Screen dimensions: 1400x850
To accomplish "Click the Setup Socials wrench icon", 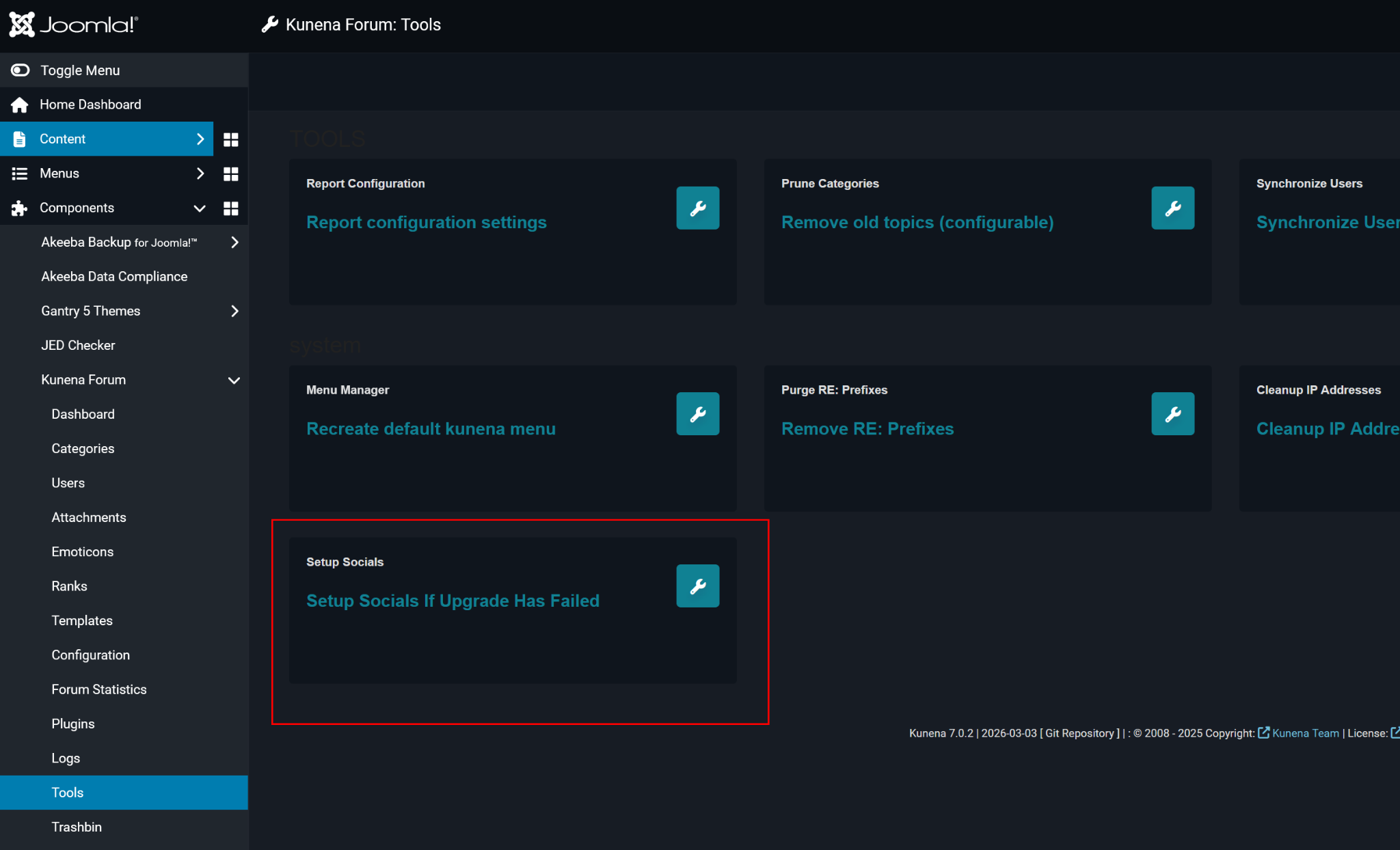I will click(x=697, y=586).
